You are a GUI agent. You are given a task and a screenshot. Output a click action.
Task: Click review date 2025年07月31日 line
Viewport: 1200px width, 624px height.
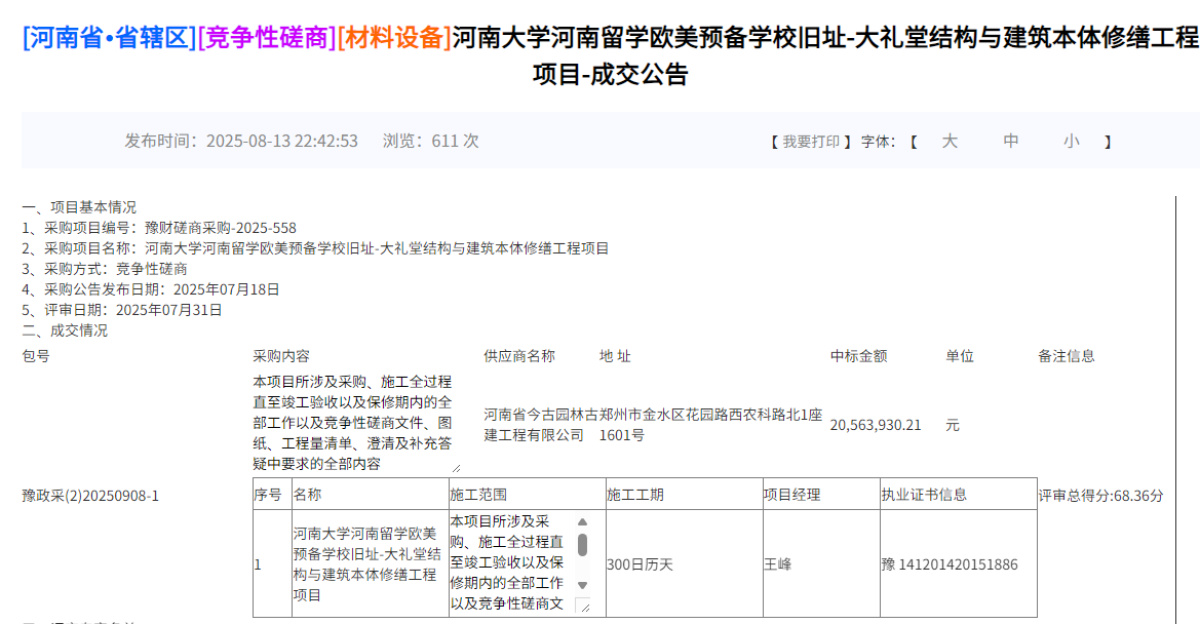pos(122,310)
